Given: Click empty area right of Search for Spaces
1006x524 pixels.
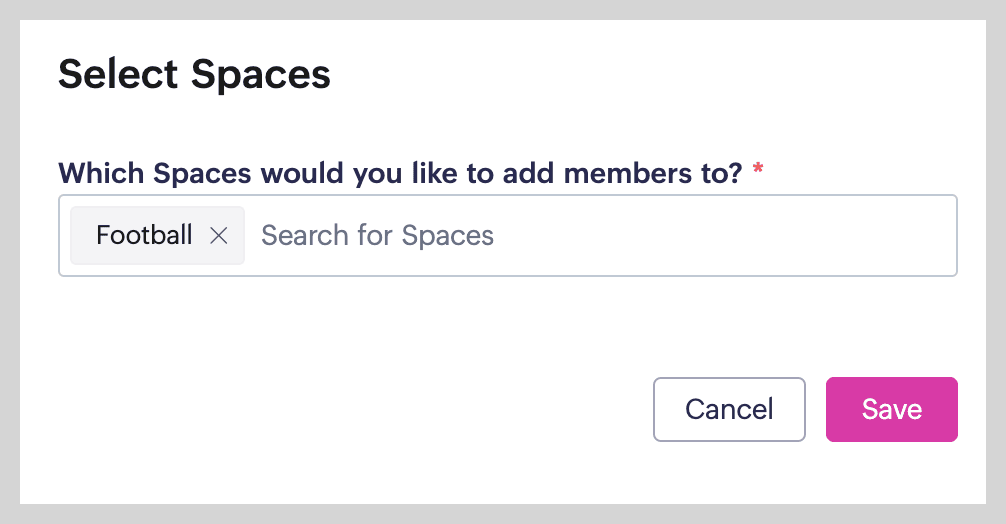Looking at the screenshot, I should coord(750,236).
